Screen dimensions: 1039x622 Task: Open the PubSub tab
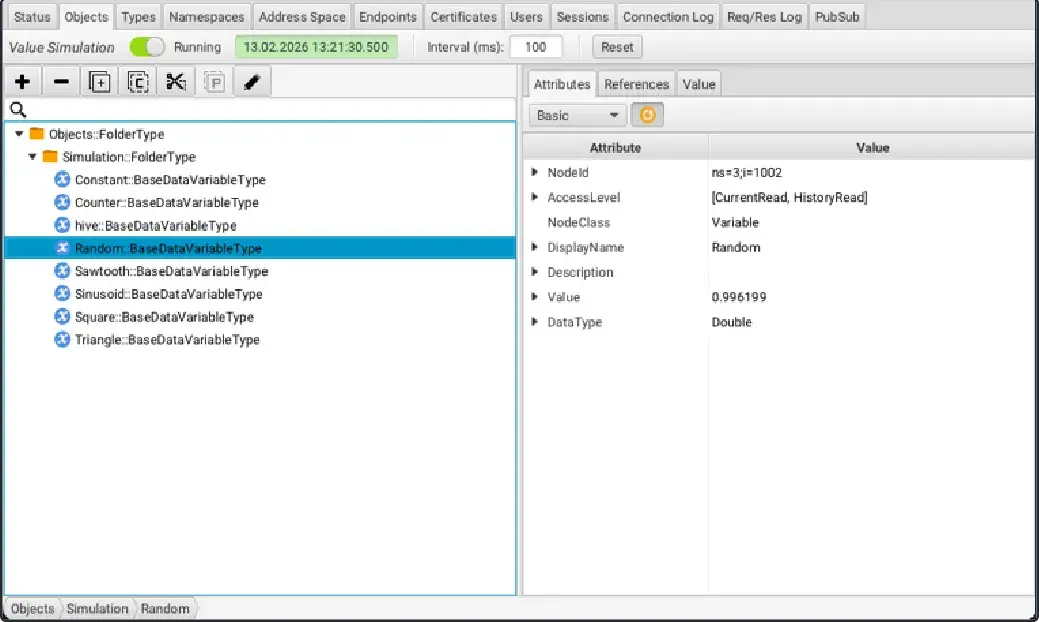[837, 17]
